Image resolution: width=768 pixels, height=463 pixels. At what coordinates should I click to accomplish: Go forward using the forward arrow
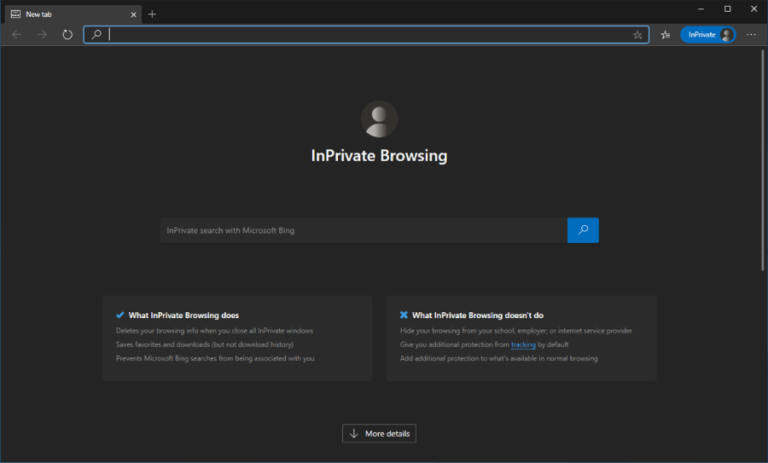(42, 34)
